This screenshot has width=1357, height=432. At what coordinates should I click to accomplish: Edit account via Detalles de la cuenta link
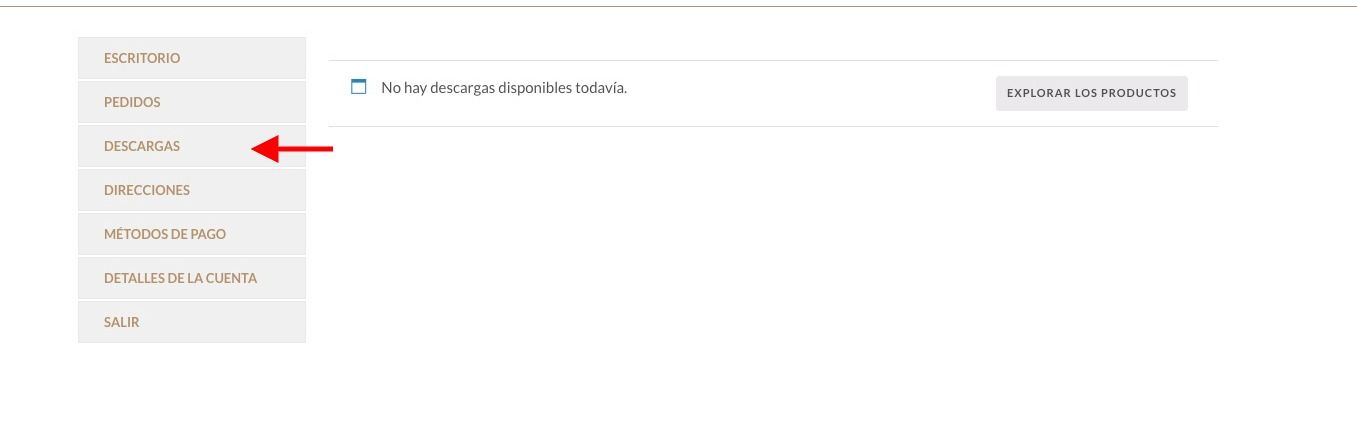click(180, 278)
